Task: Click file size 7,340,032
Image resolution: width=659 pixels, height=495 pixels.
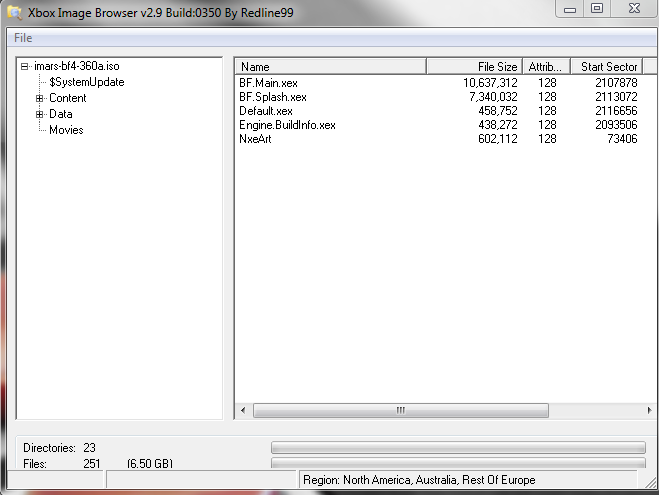Action: point(493,97)
